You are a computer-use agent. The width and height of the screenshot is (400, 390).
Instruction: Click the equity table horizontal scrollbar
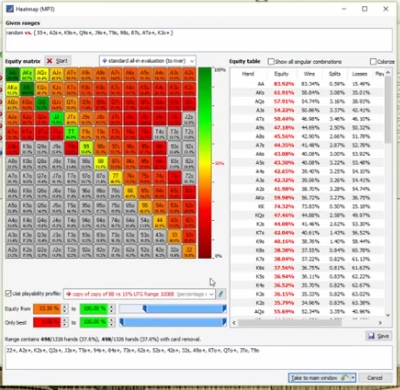click(290, 322)
